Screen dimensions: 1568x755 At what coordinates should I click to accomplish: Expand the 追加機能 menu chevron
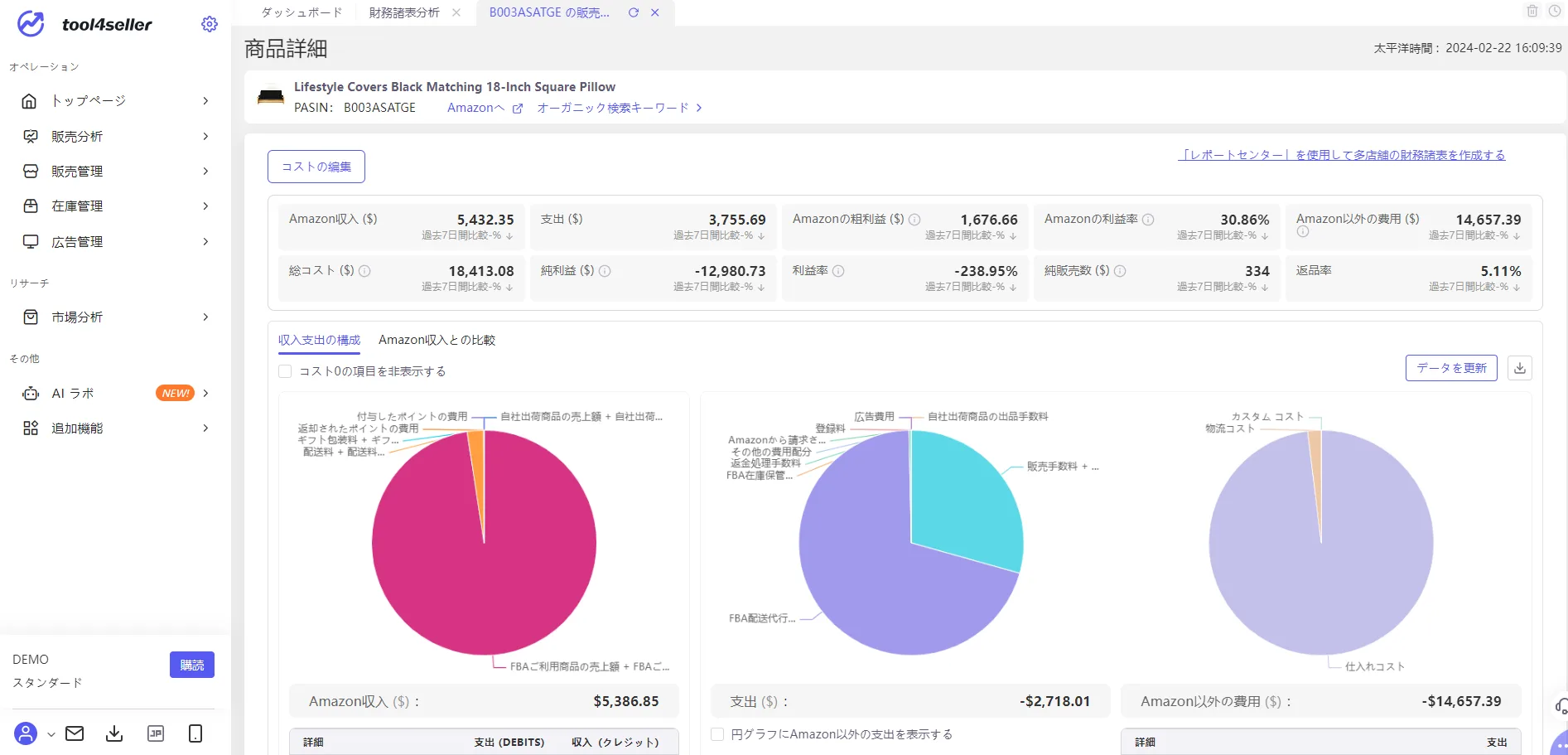coord(205,428)
